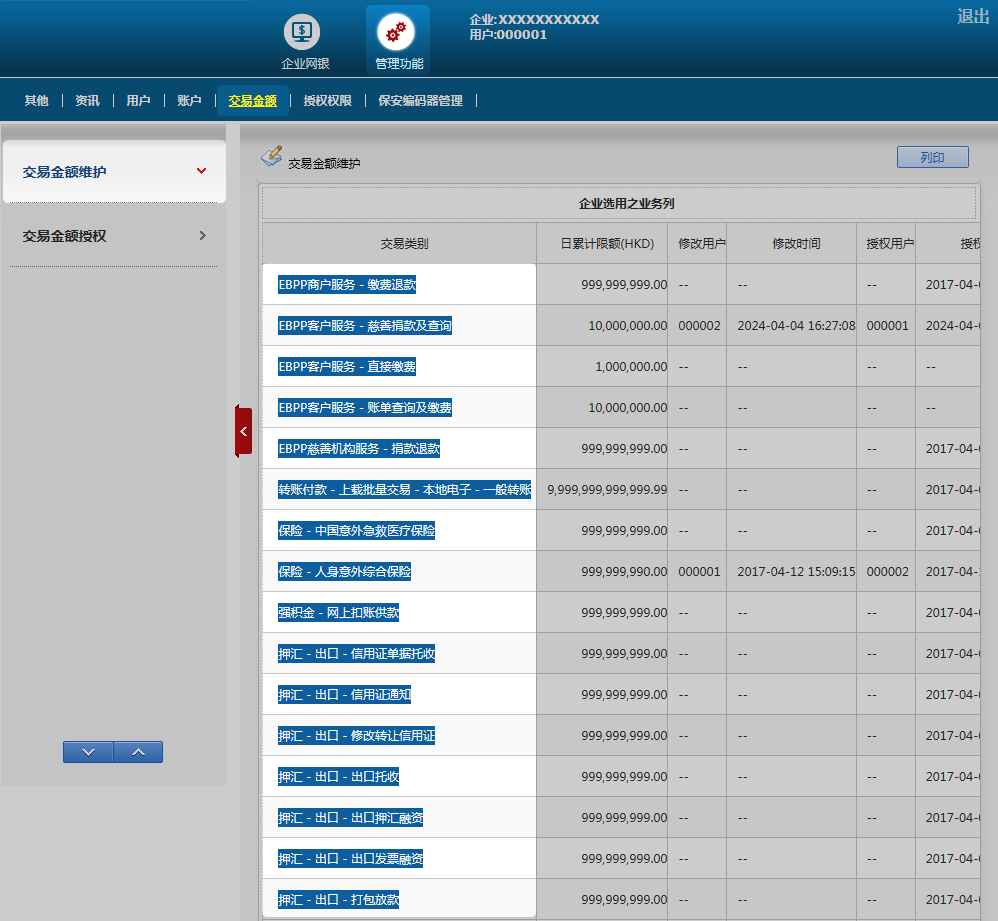The width and height of the screenshot is (998, 921).
Task: Click 退出 to log out
Action: pos(972,16)
